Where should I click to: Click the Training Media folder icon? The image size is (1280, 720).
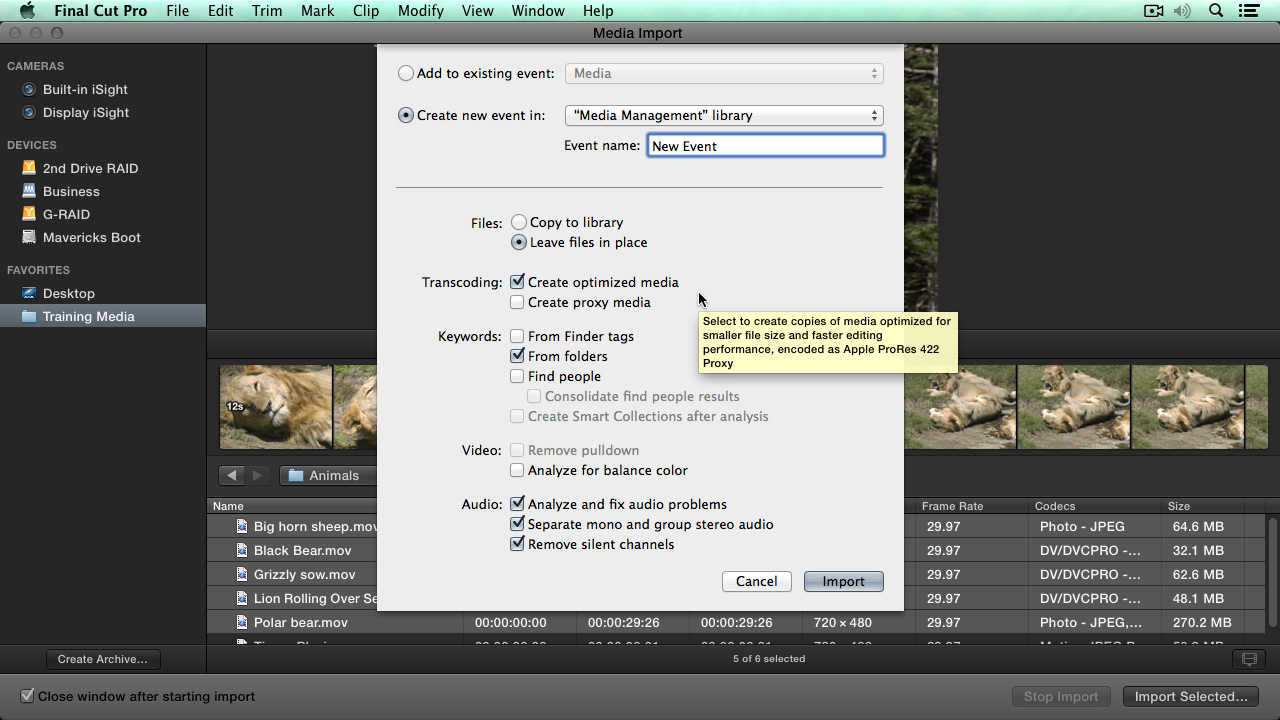coord(29,316)
